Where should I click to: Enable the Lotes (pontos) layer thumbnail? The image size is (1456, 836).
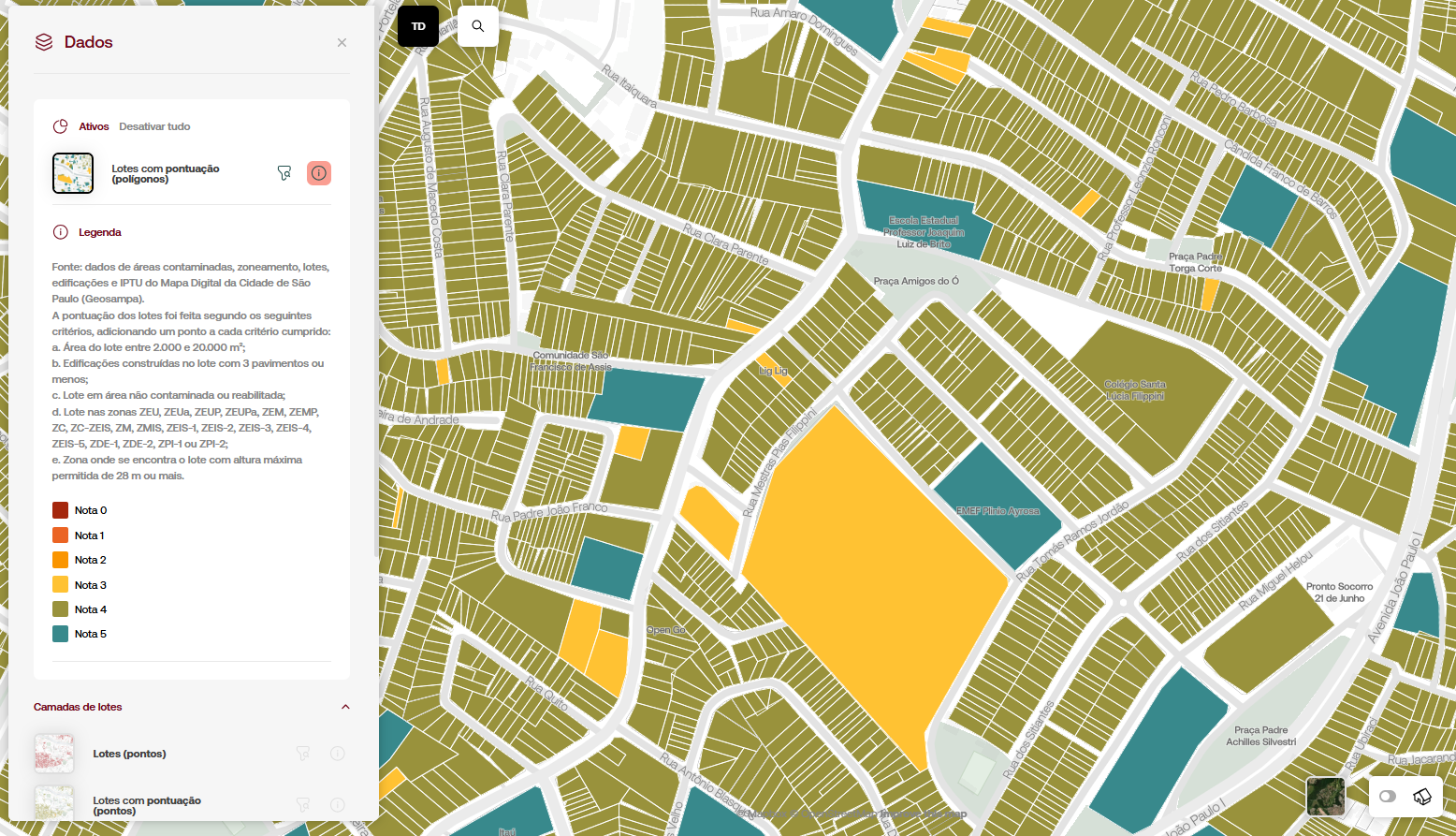pyautogui.click(x=54, y=754)
